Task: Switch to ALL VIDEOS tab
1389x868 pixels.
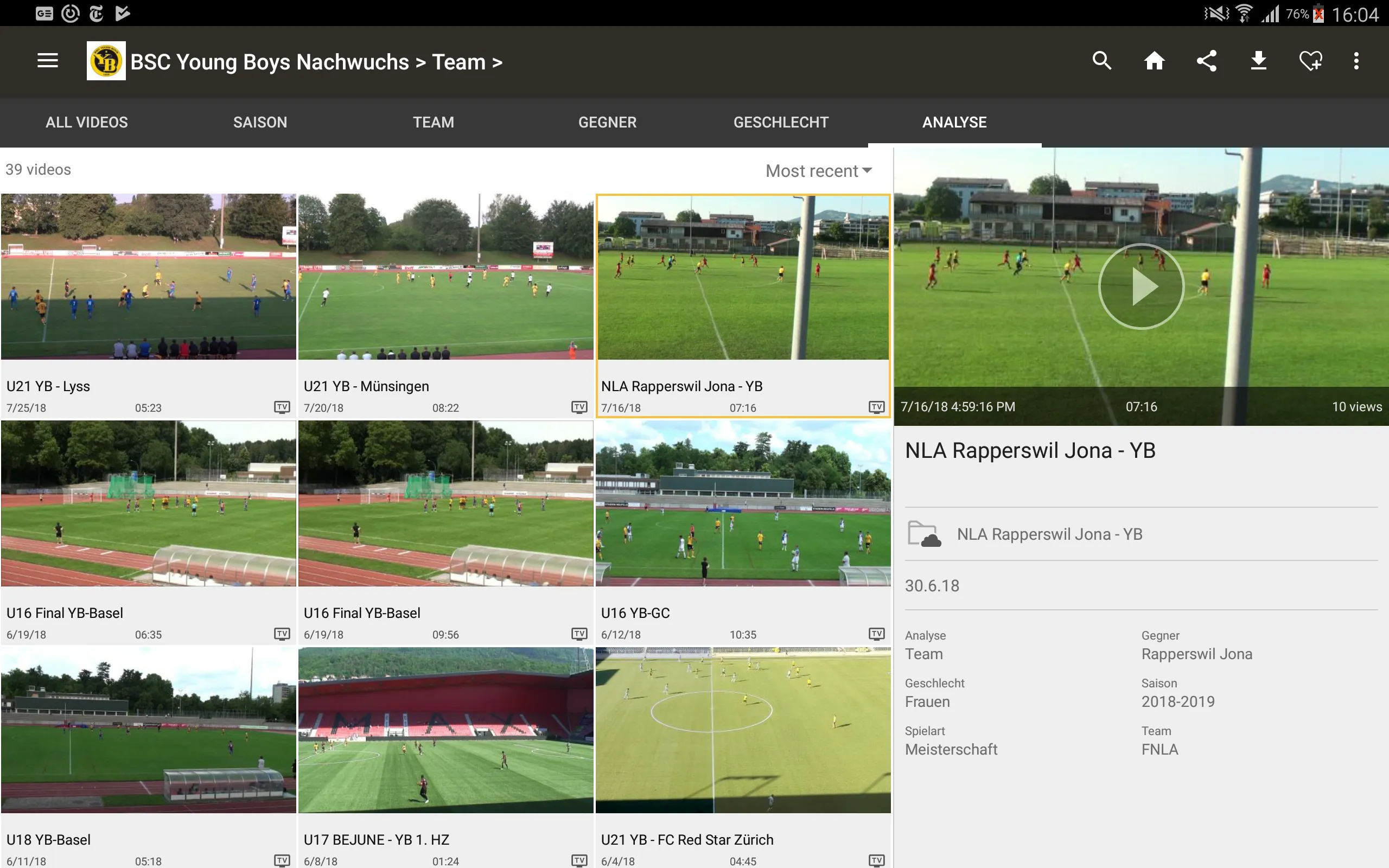Action: (87, 122)
